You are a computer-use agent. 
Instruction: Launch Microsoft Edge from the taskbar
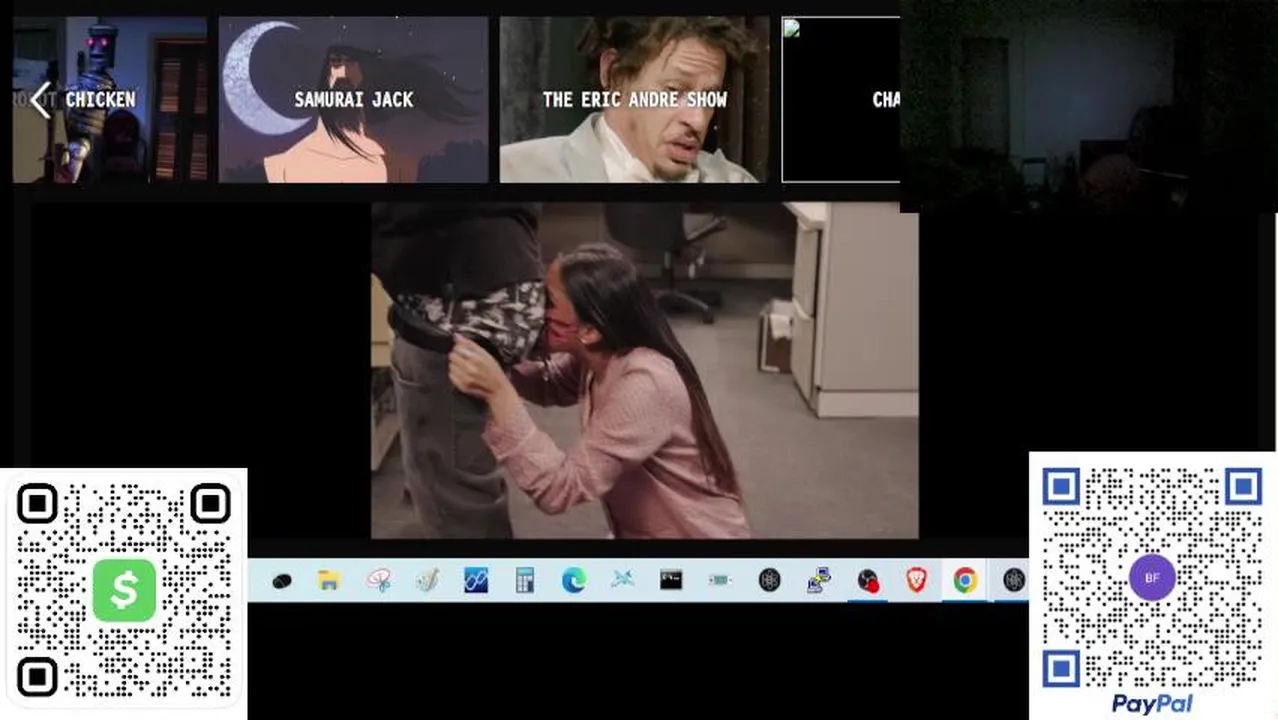pyautogui.click(x=573, y=580)
